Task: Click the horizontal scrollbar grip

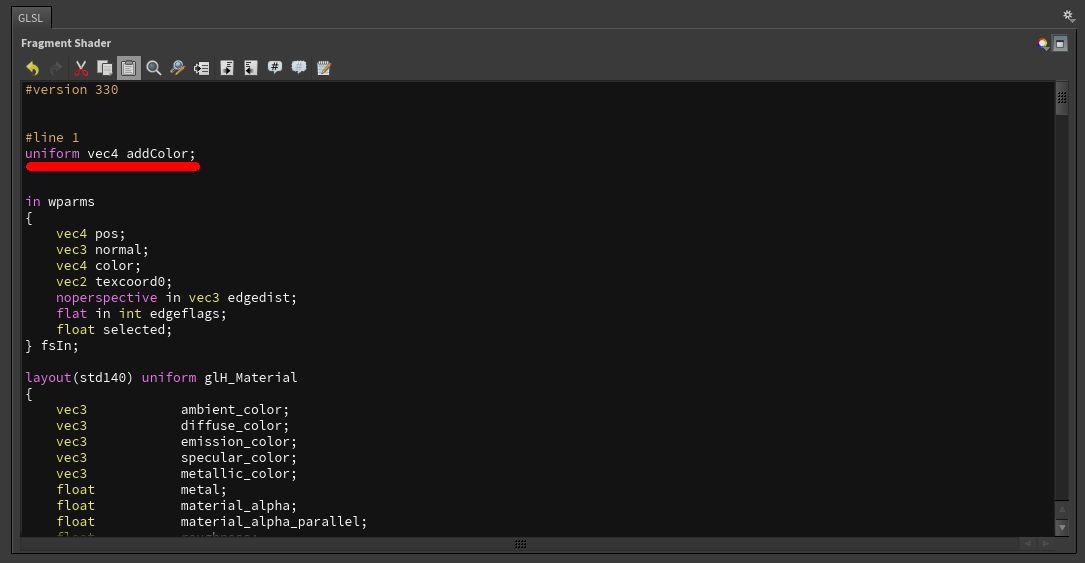Action: tap(520, 544)
